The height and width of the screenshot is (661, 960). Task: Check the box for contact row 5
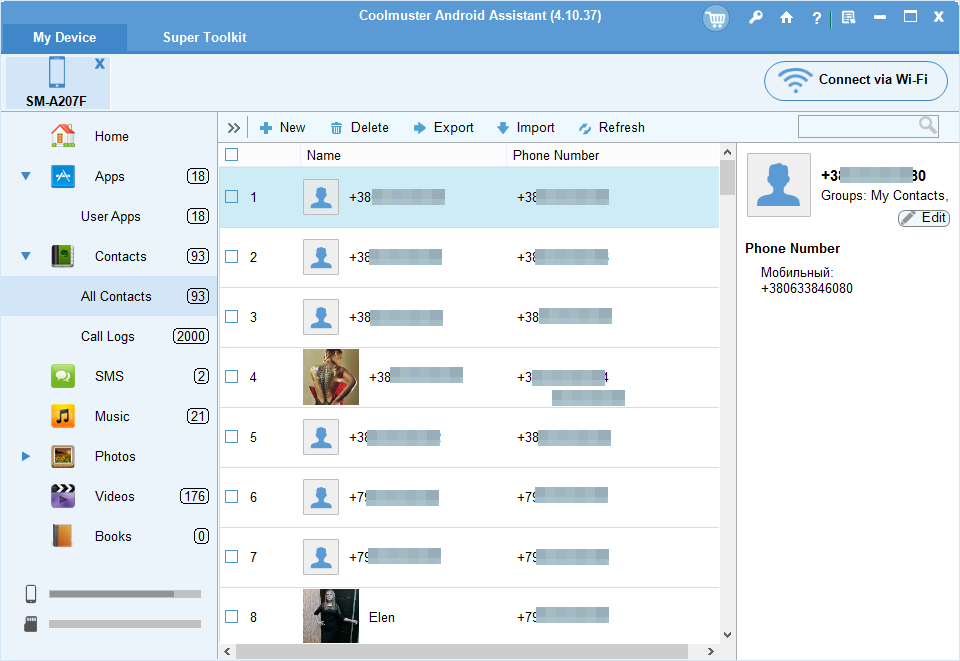point(231,436)
